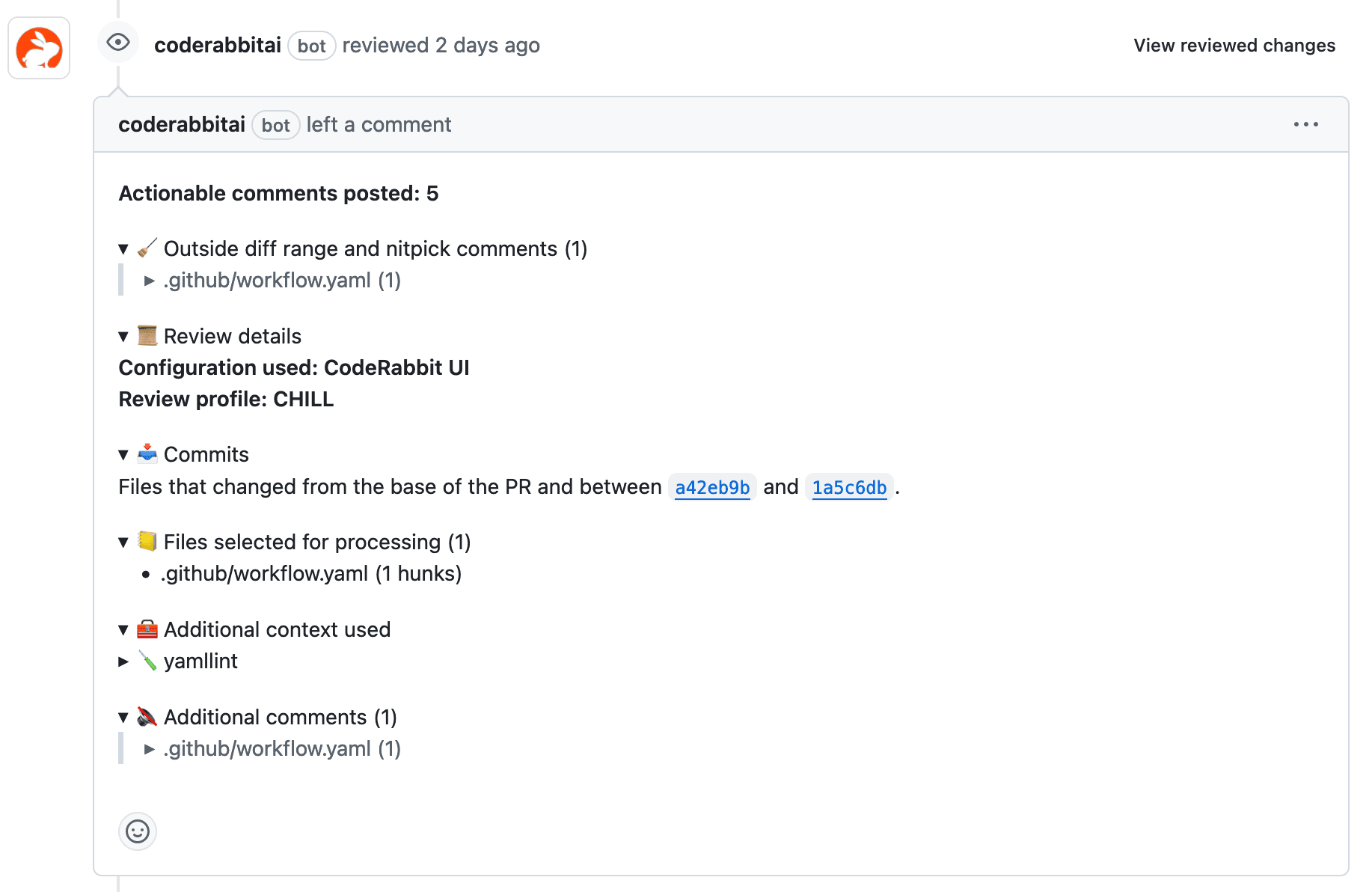Click the toolbox icon by Additional context used

(147, 629)
